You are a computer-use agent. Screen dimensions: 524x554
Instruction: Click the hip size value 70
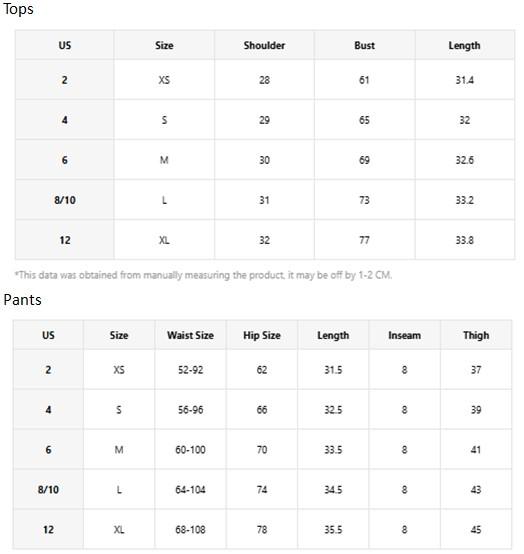[262, 450]
